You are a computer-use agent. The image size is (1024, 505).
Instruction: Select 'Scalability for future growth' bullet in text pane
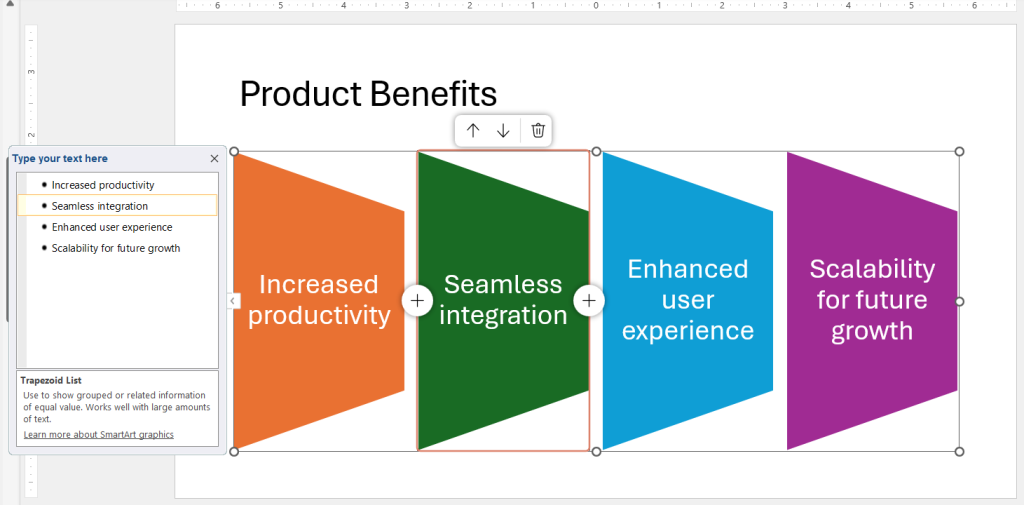tap(116, 248)
